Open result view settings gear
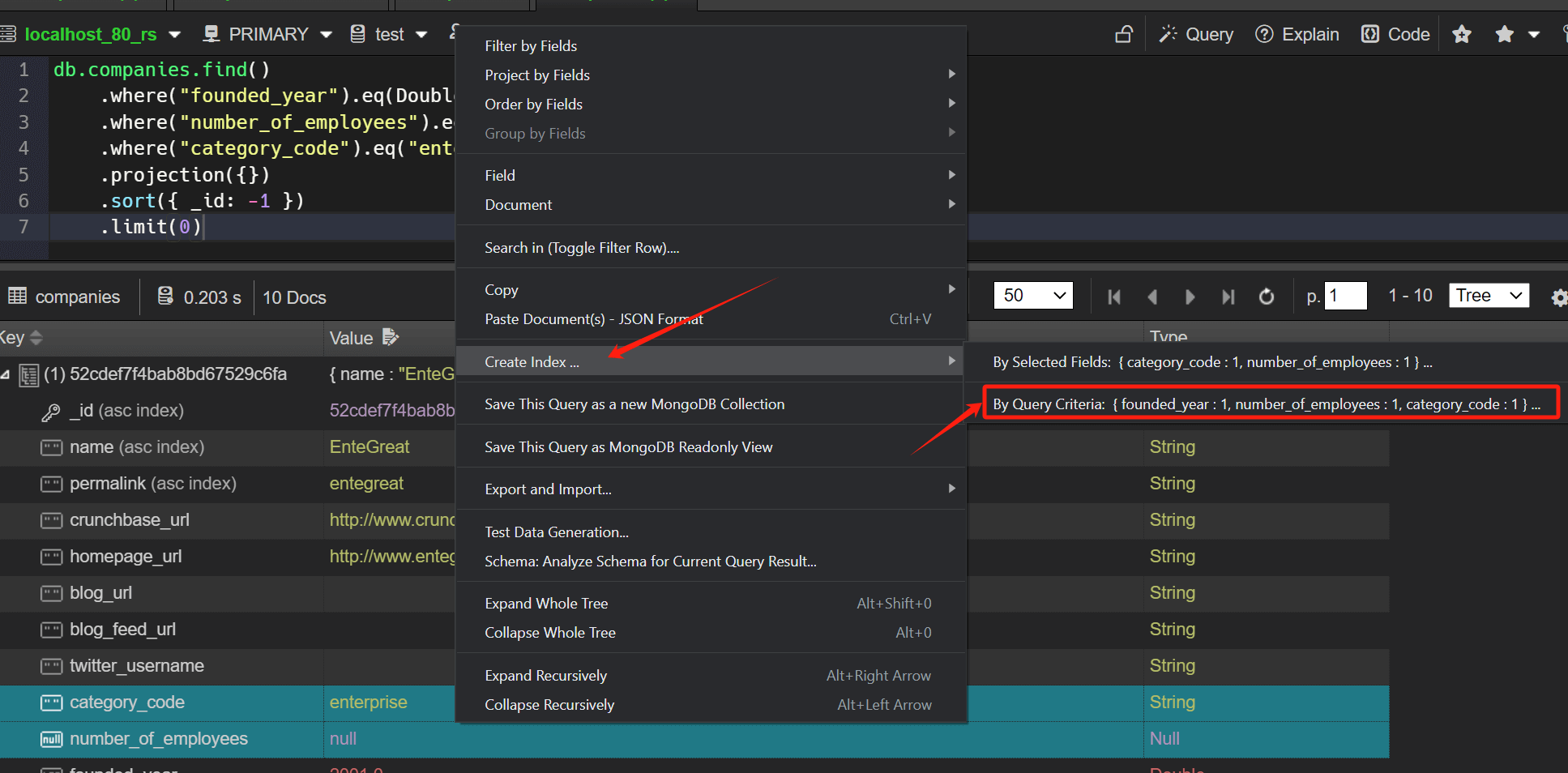Viewport: 1568px width, 773px height. coord(1559,297)
